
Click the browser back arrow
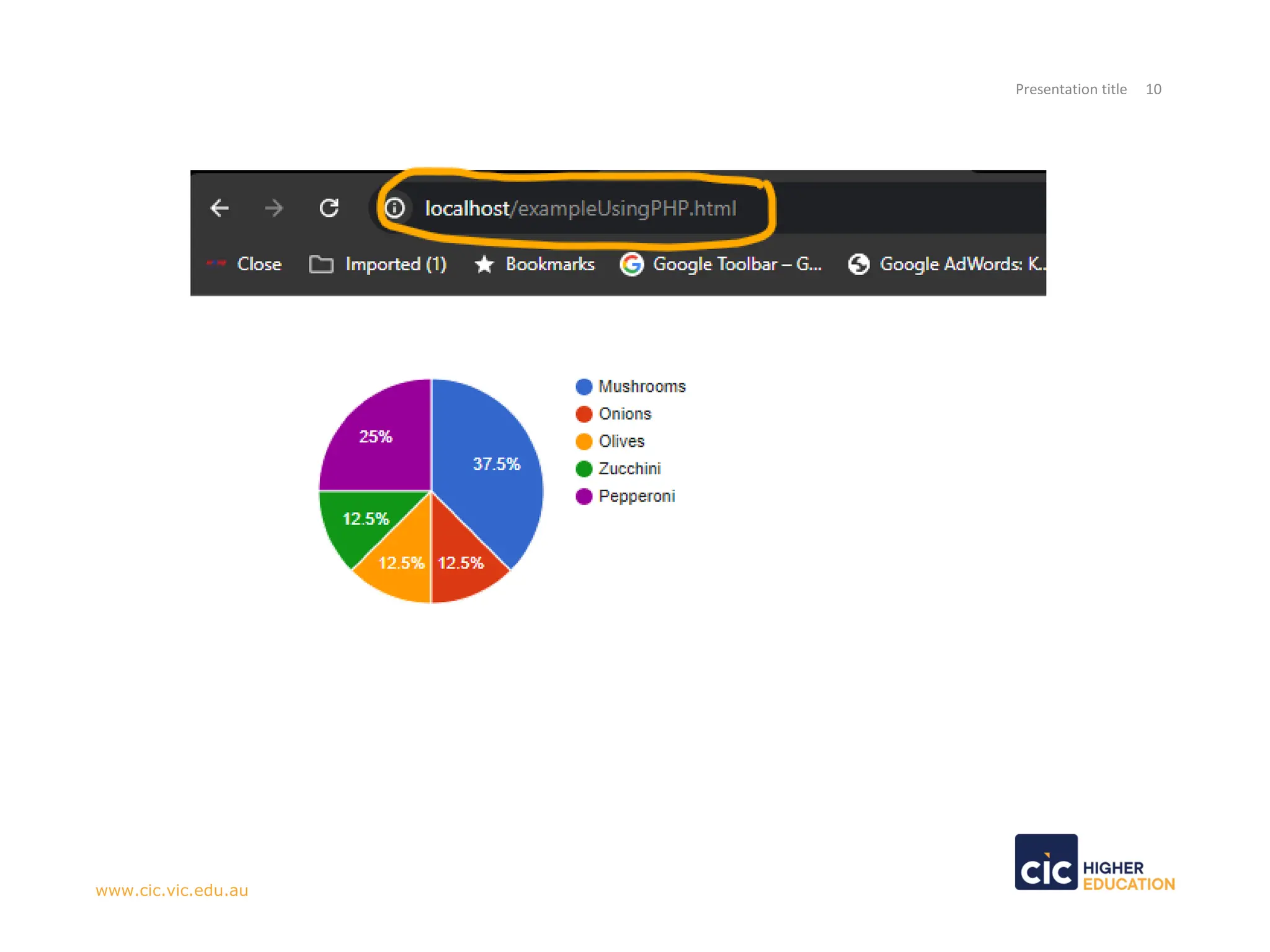[220, 208]
